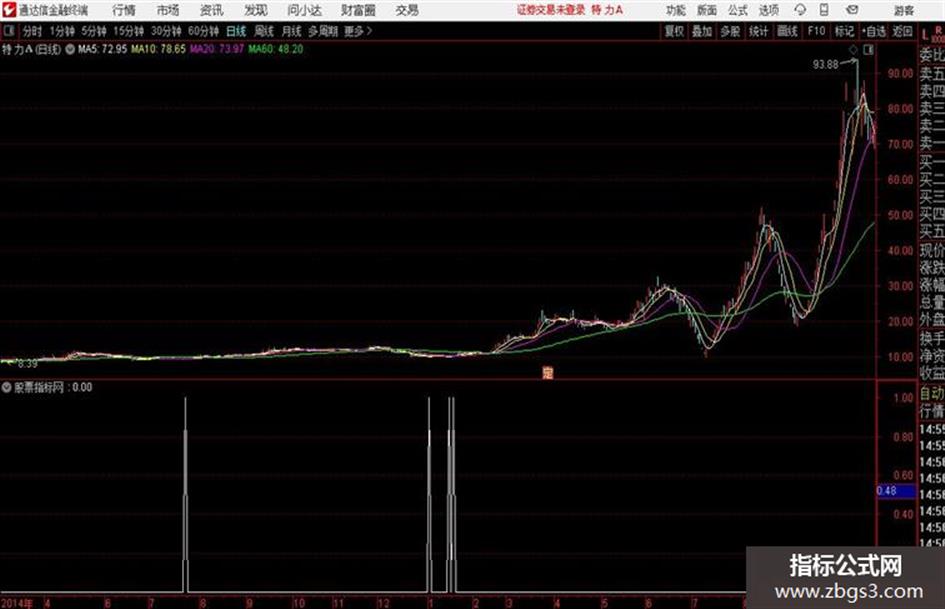Click the 叠加 overlay button

coord(702,31)
